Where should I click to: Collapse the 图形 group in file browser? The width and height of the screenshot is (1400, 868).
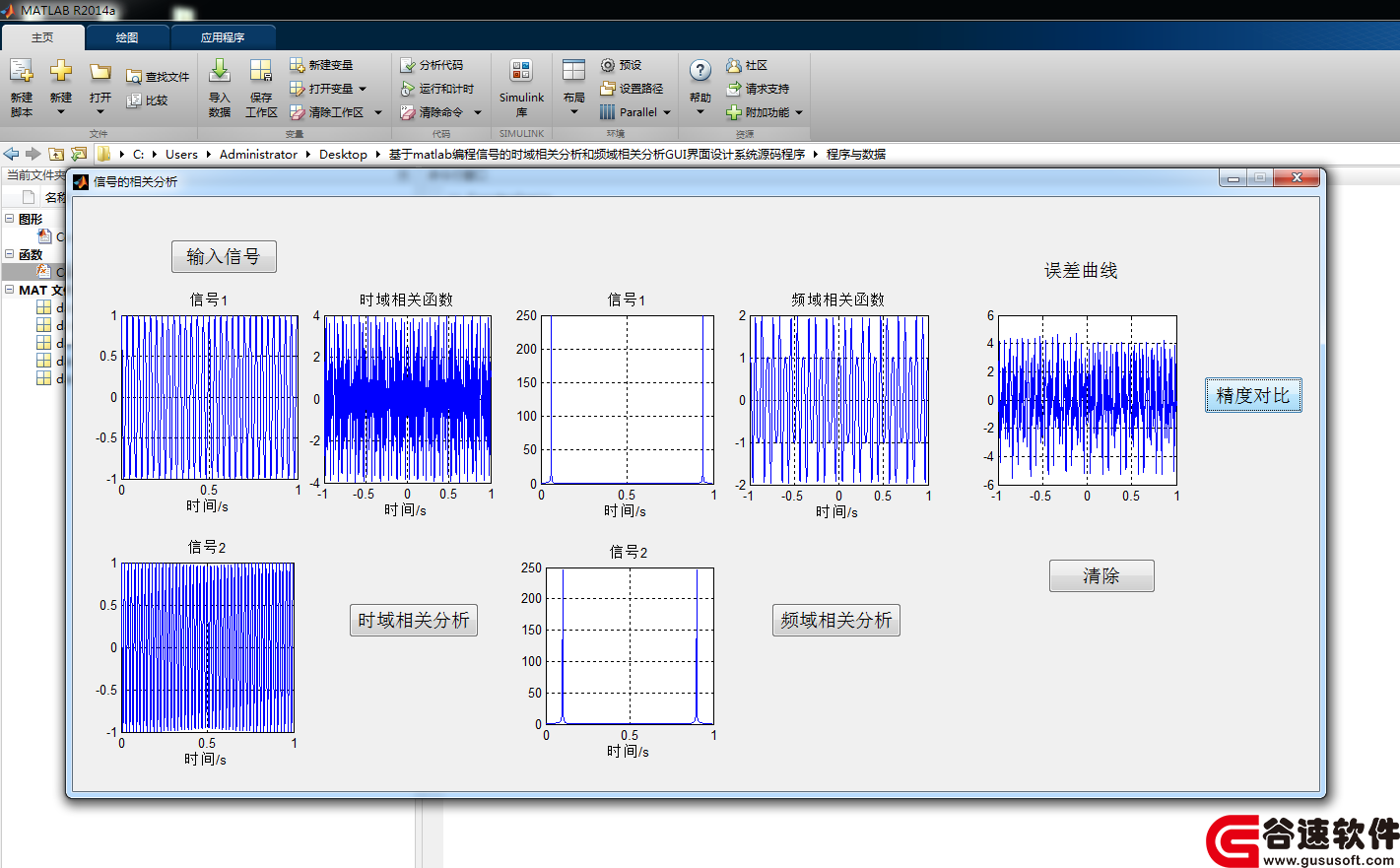click(x=10, y=219)
